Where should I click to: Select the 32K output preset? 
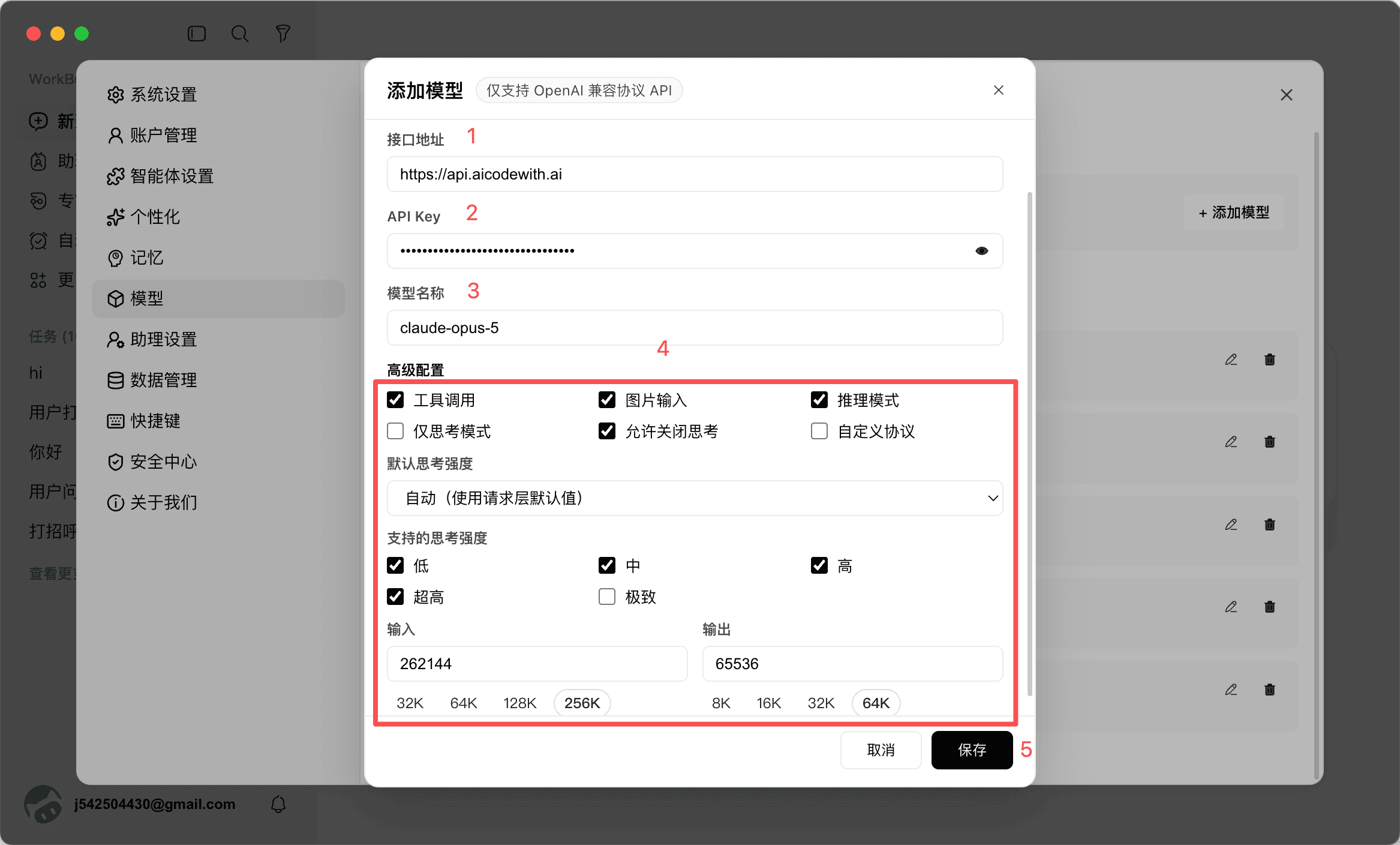click(821, 703)
